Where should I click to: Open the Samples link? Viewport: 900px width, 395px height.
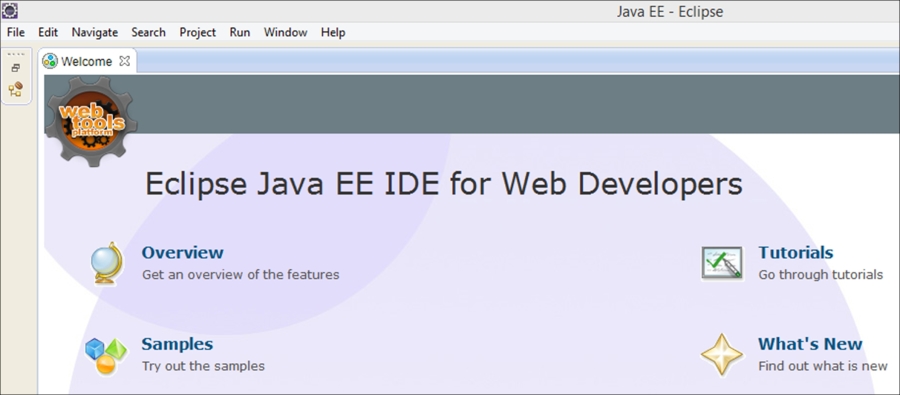coord(177,344)
